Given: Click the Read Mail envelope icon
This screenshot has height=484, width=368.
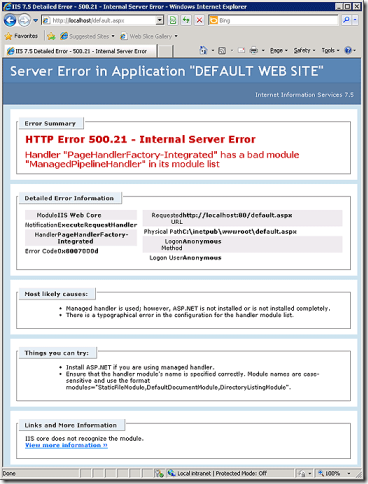Looking at the screenshot, I should 241,51.
